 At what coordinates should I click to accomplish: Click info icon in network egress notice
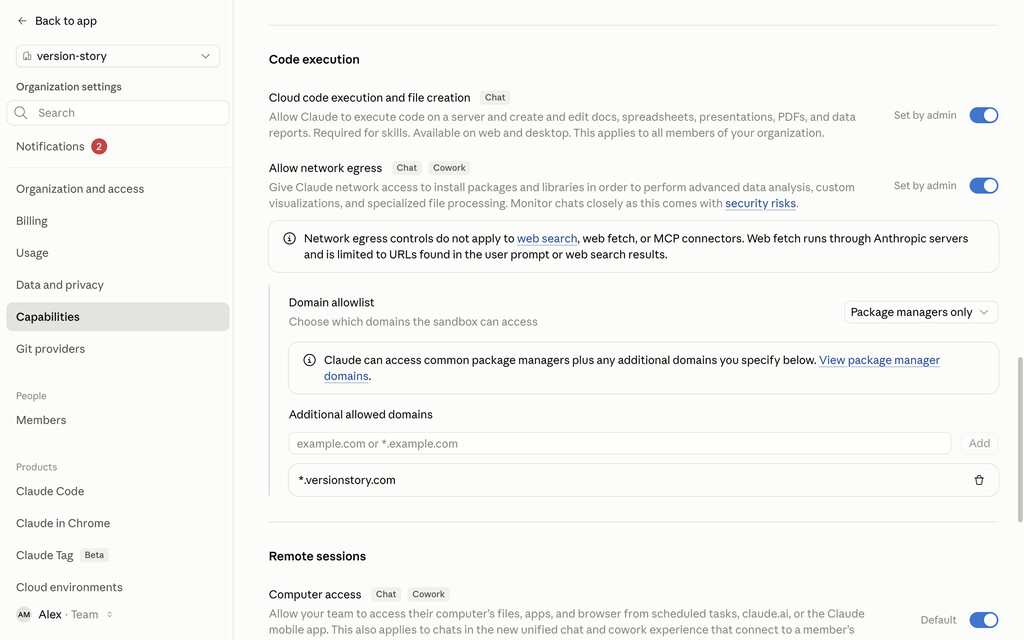point(289,238)
